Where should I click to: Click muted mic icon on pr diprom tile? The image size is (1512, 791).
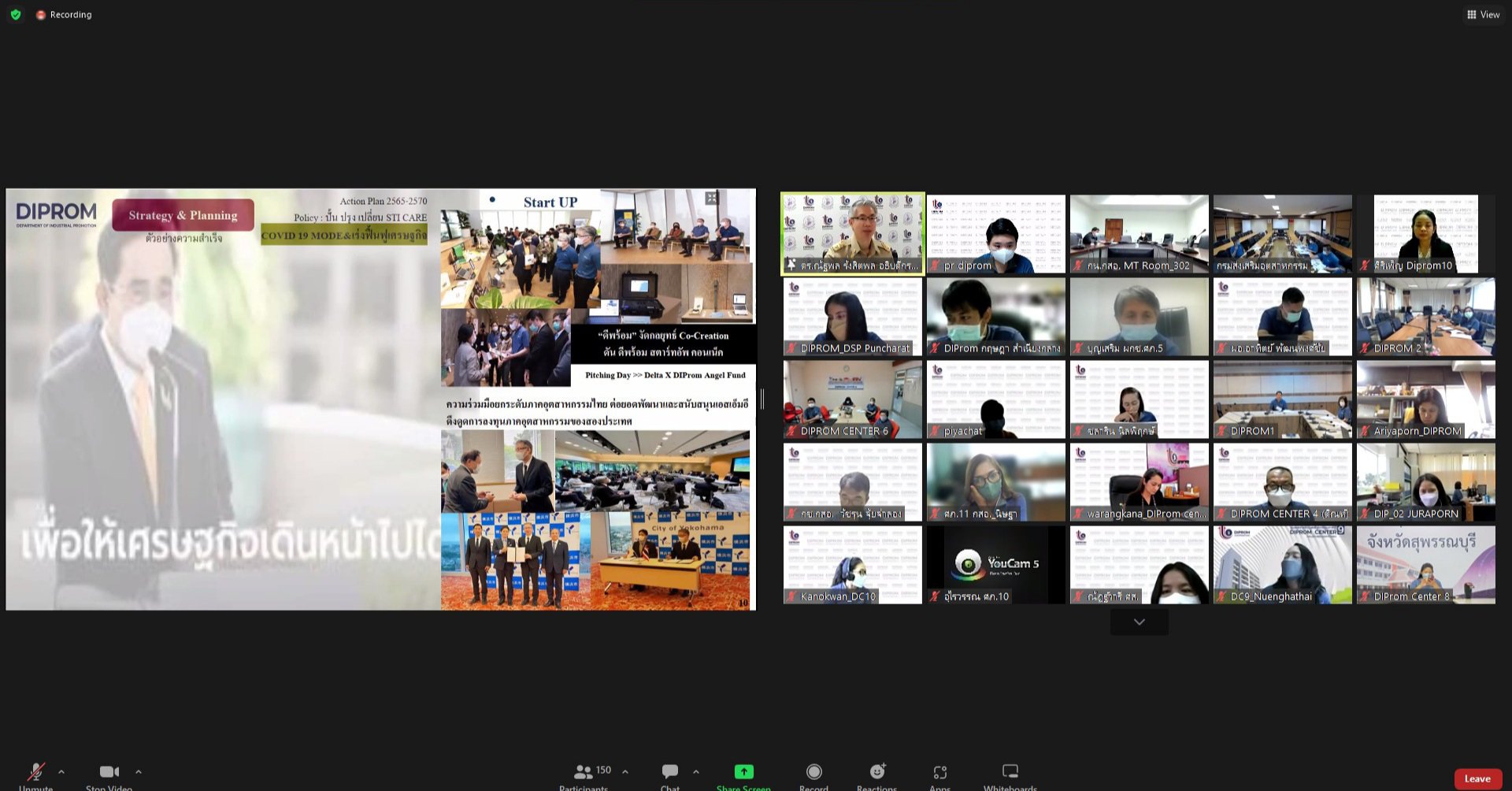(x=935, y=266)
